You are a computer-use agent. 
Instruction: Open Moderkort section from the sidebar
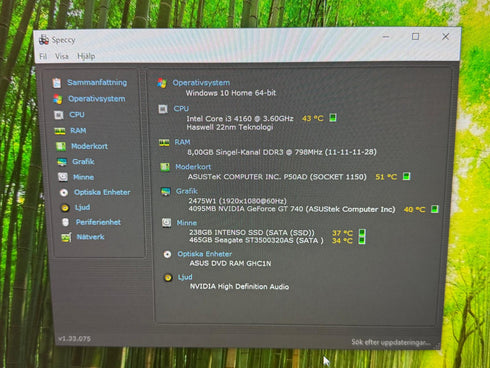click(x=89, y=146)
